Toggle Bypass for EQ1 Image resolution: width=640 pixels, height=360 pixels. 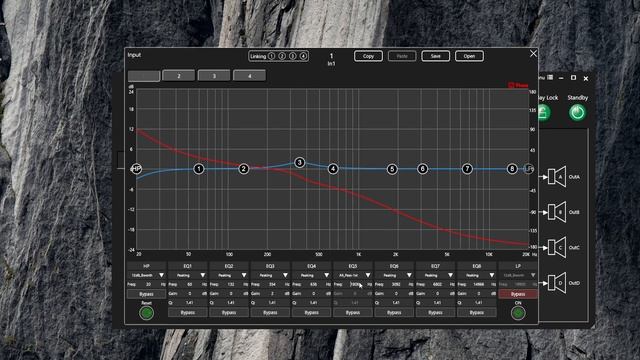(188, 312)
